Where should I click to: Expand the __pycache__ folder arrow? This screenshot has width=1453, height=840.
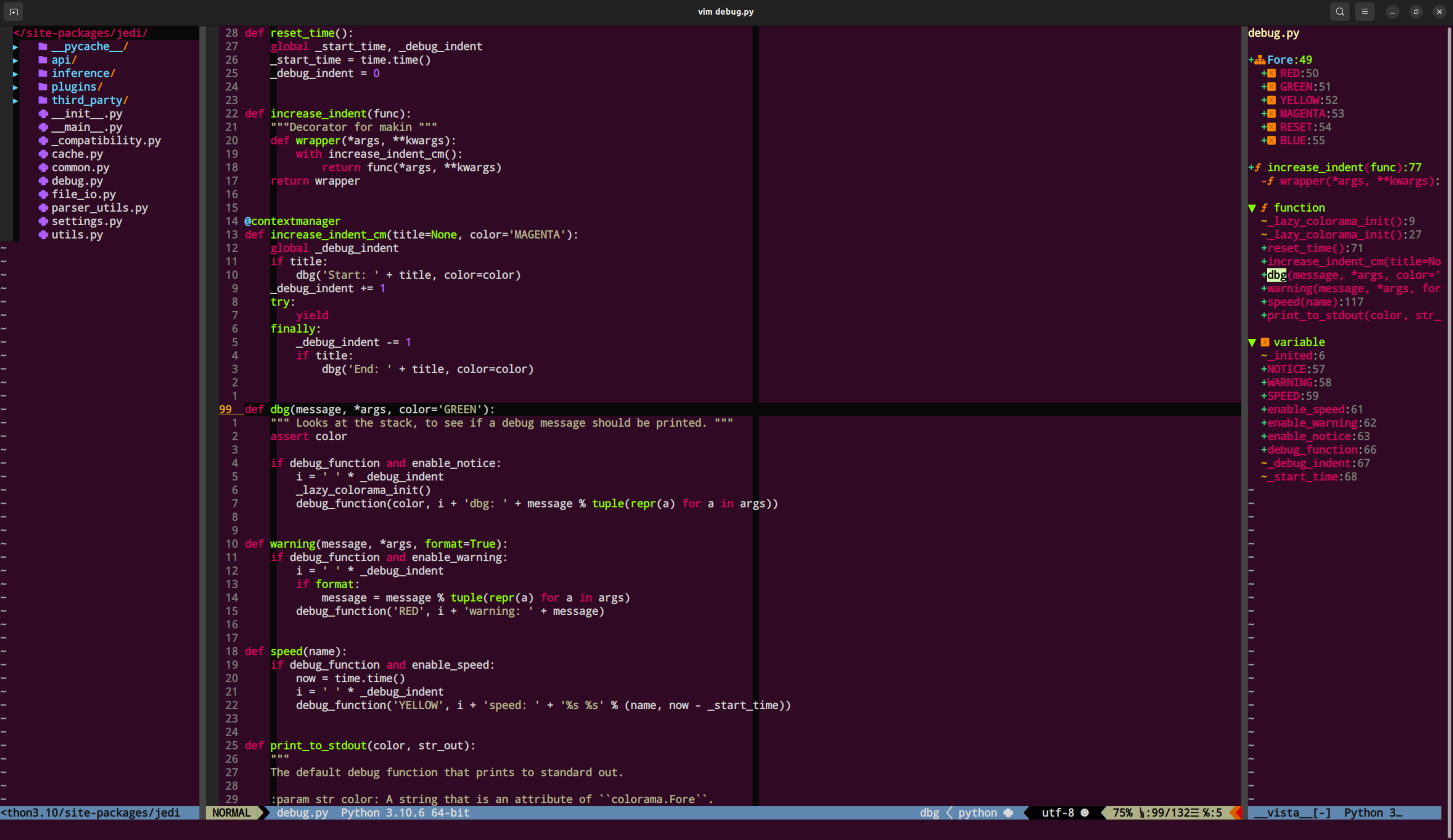15,47
